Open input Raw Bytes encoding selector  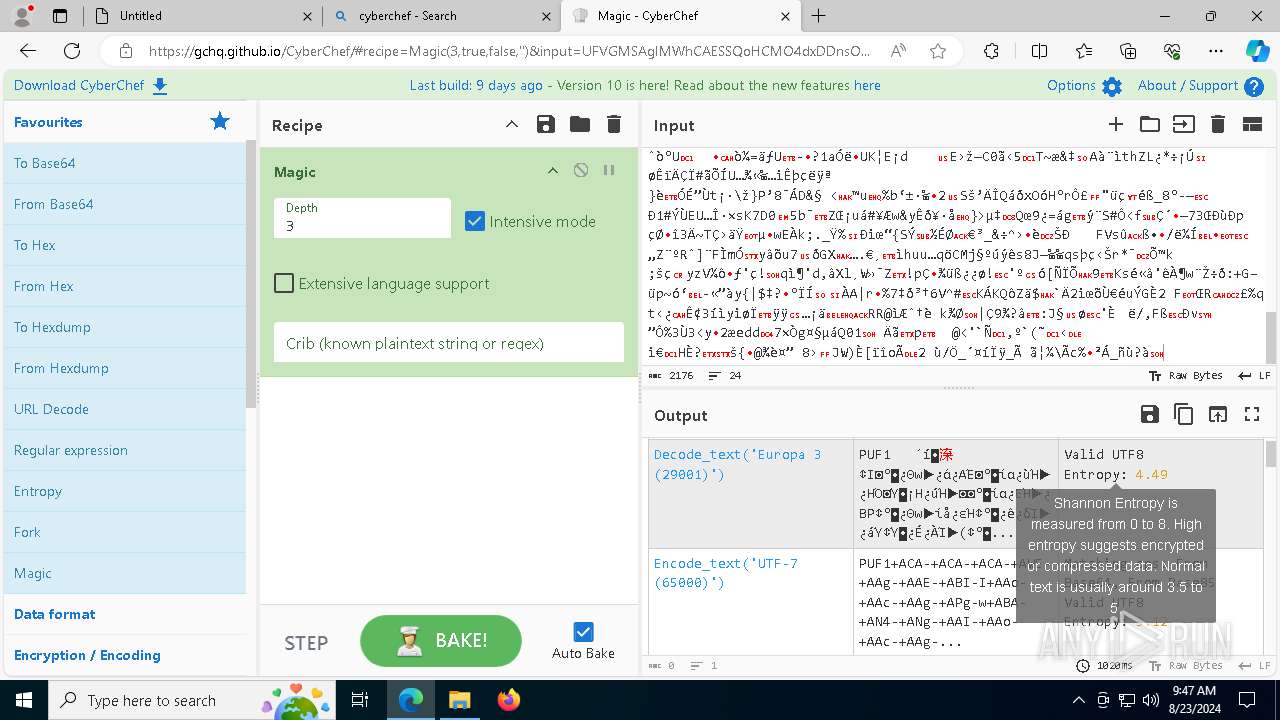1185,375
